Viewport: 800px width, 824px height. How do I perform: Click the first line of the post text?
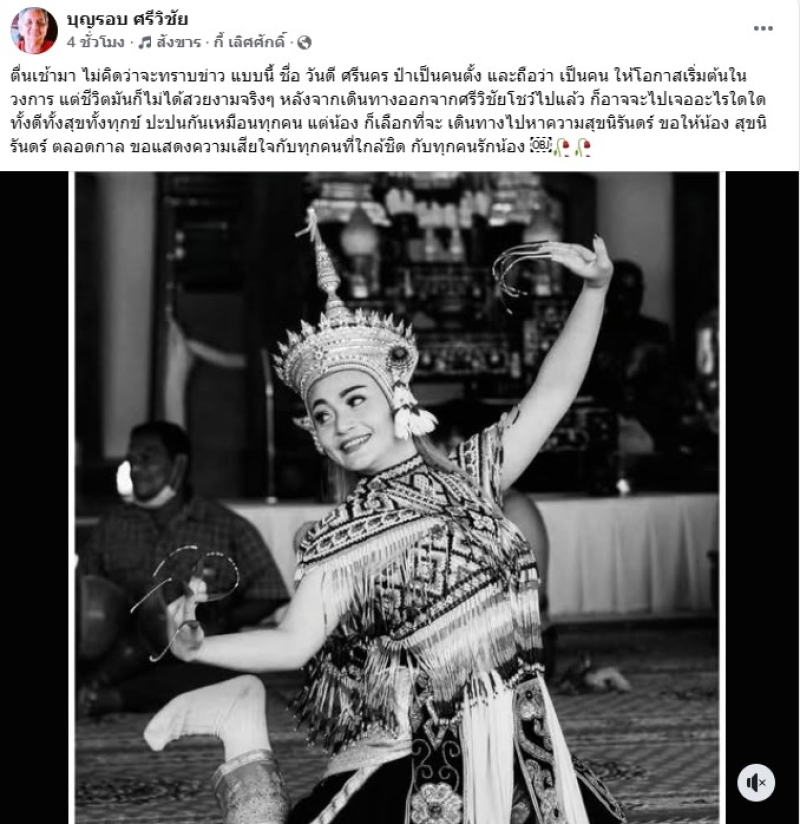click(378, 76)
